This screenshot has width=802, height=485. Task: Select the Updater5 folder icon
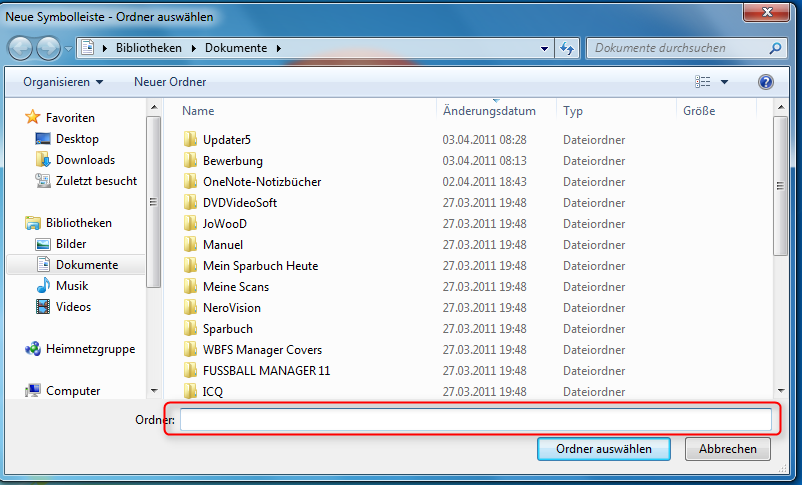[x=190, y=139]
